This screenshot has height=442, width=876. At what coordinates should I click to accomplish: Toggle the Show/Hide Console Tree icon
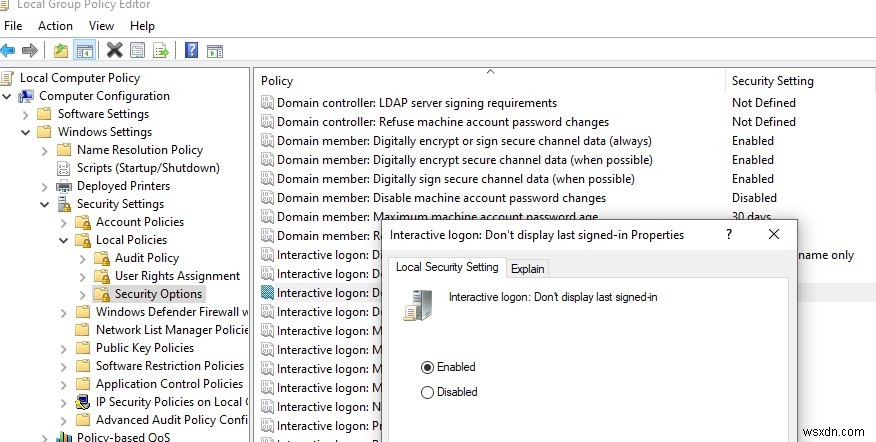point(85,50)
